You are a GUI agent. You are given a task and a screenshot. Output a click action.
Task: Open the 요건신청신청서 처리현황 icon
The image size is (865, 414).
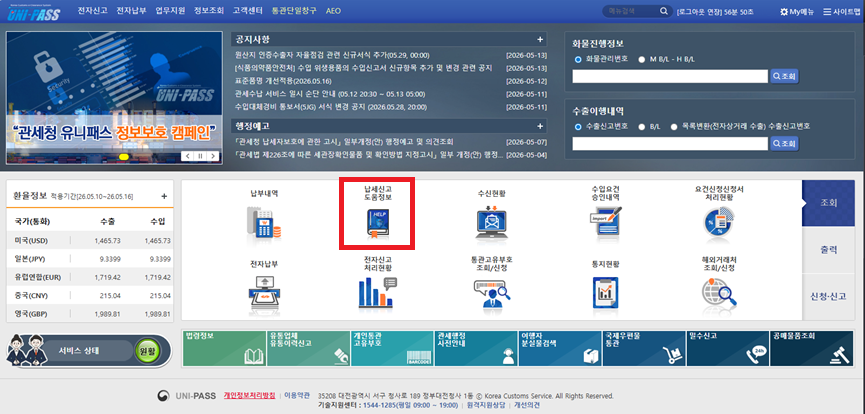coord(719,221)
